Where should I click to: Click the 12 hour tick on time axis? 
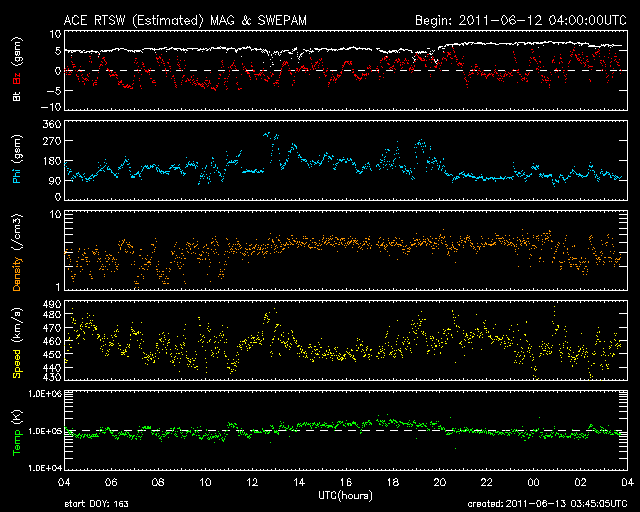pos(253,482)
